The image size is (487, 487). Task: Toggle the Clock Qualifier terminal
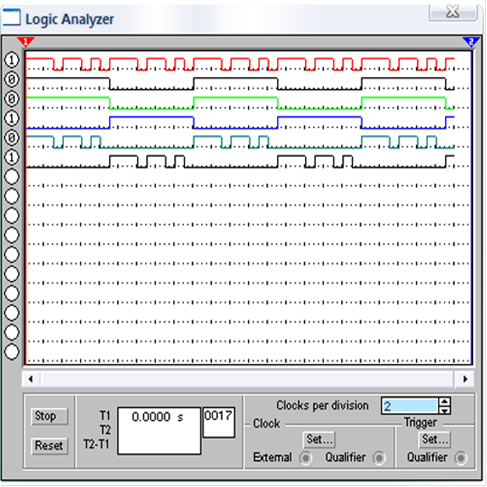(379, 458)
